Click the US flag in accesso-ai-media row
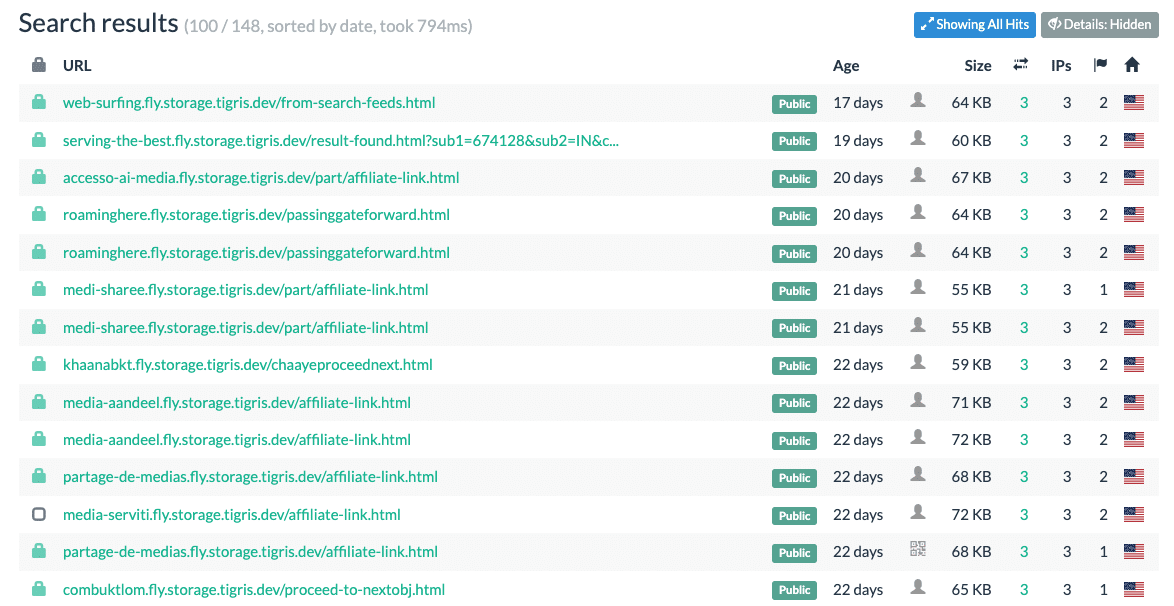This screenshot has height=606, width=1174. point(1134,178)
